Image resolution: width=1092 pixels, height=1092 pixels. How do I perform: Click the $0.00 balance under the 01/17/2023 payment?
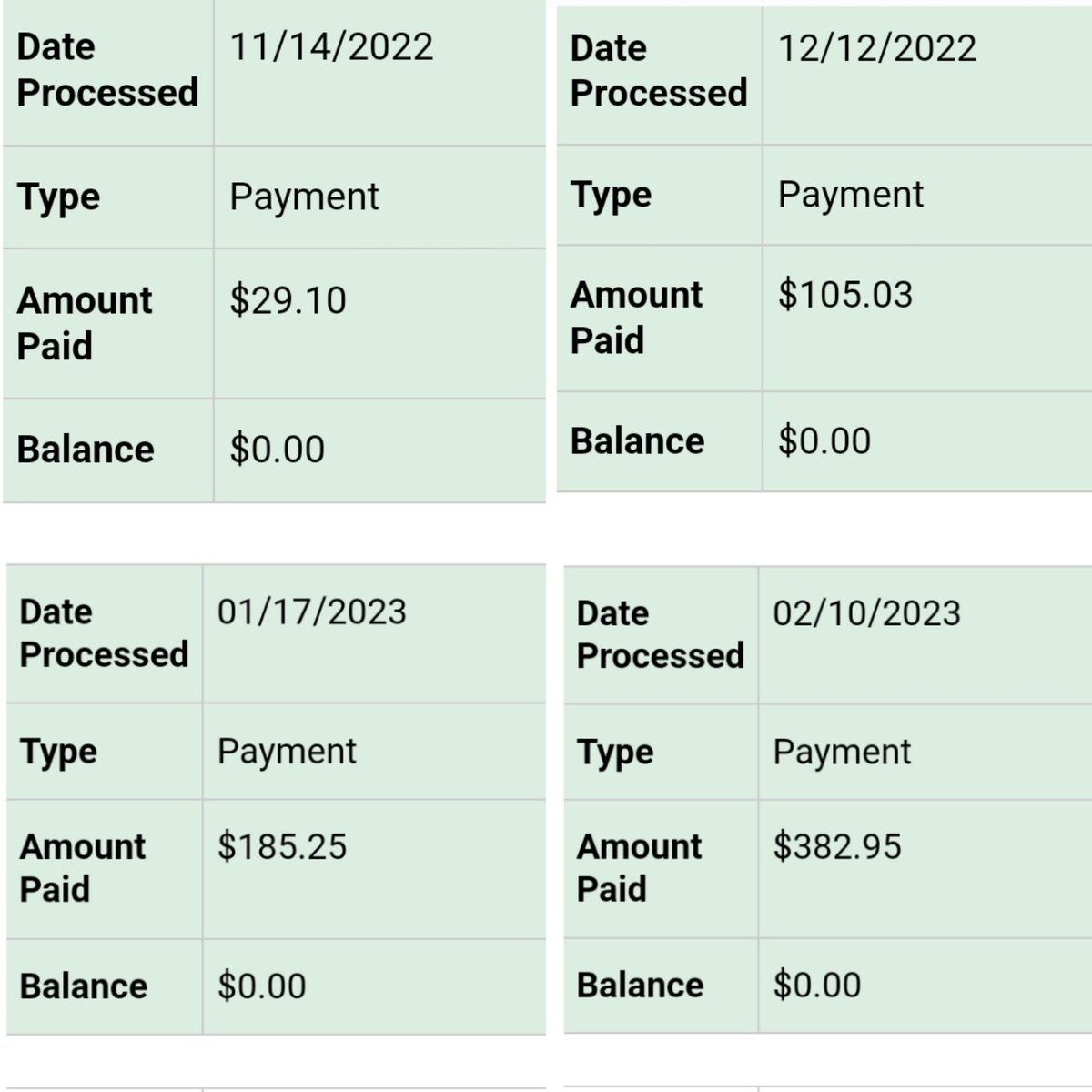point(261,986)
